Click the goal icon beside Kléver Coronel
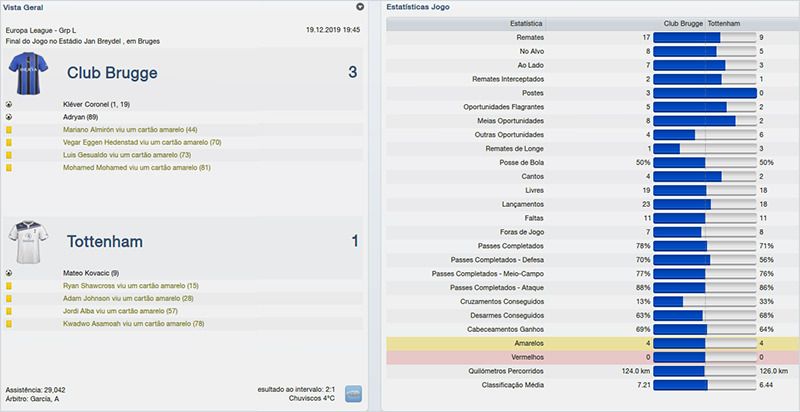 [9, 103]
